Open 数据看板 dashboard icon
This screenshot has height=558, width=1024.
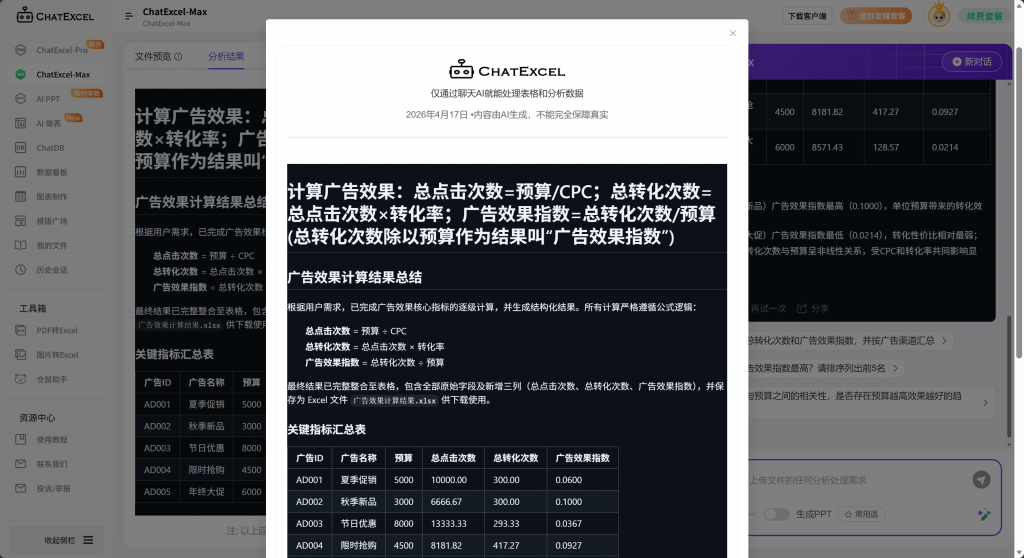point(21,172)
